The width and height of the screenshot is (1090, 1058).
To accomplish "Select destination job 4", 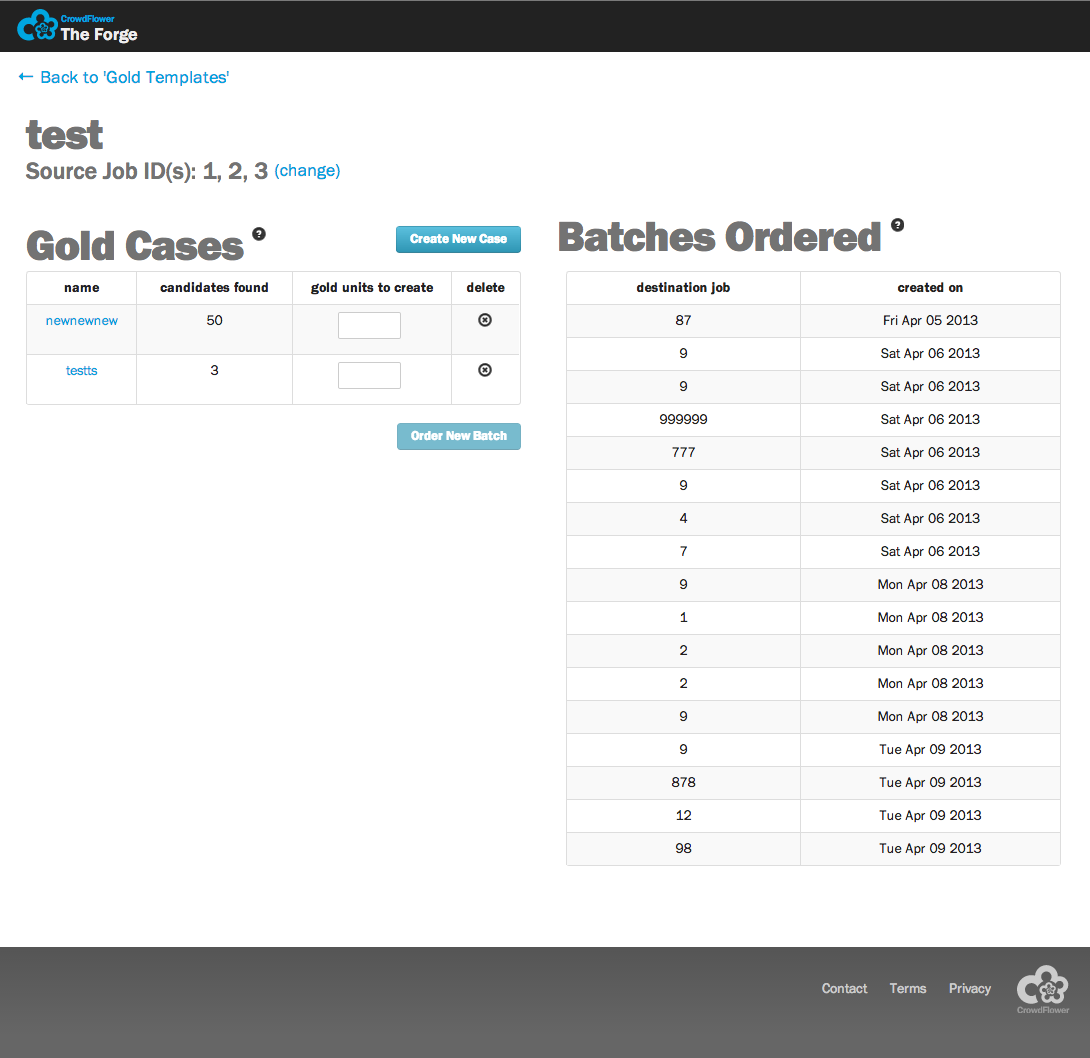I will (683, 519).
